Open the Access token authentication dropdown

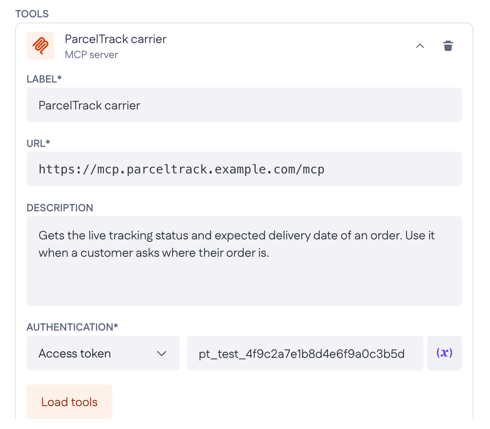(103, 353)
